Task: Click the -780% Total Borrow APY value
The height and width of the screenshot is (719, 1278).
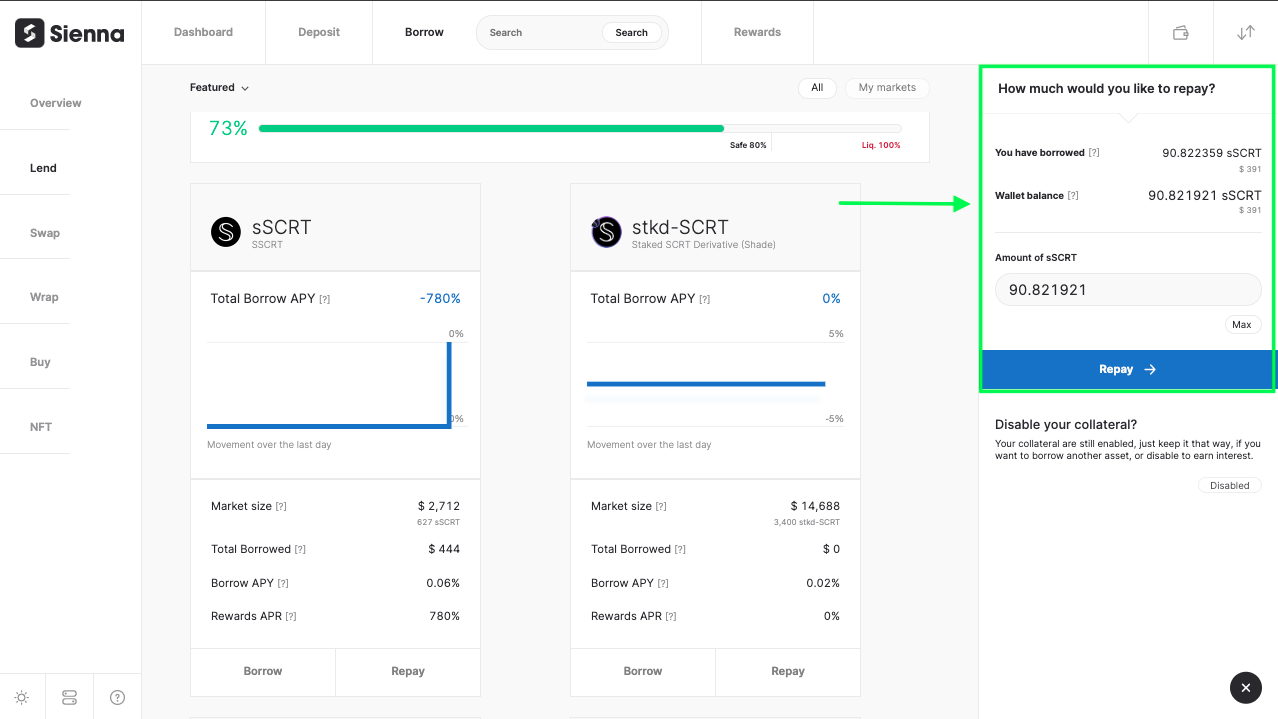Action: pos(440,299)
